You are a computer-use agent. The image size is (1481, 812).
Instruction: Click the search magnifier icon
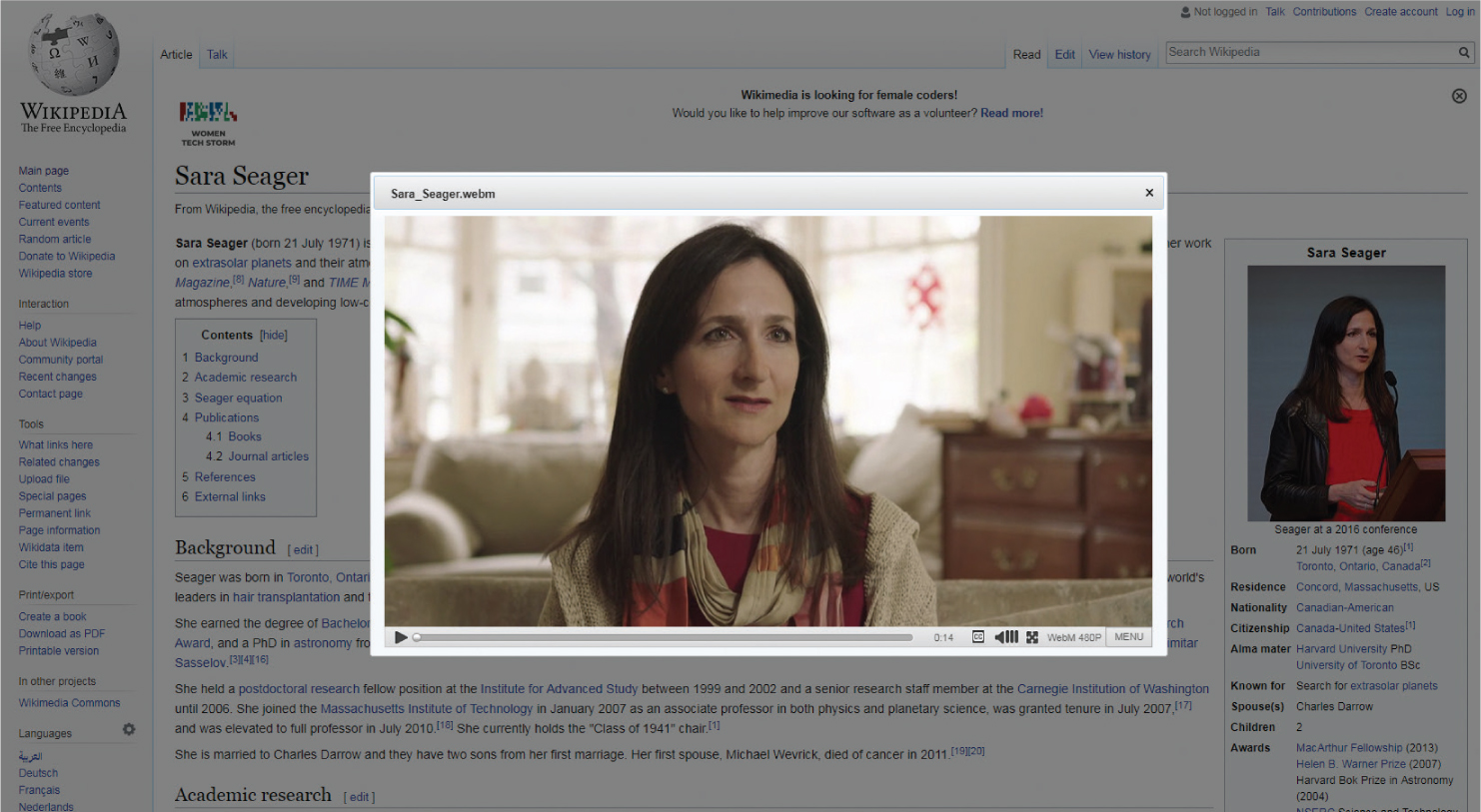[x=1464, y=52]
